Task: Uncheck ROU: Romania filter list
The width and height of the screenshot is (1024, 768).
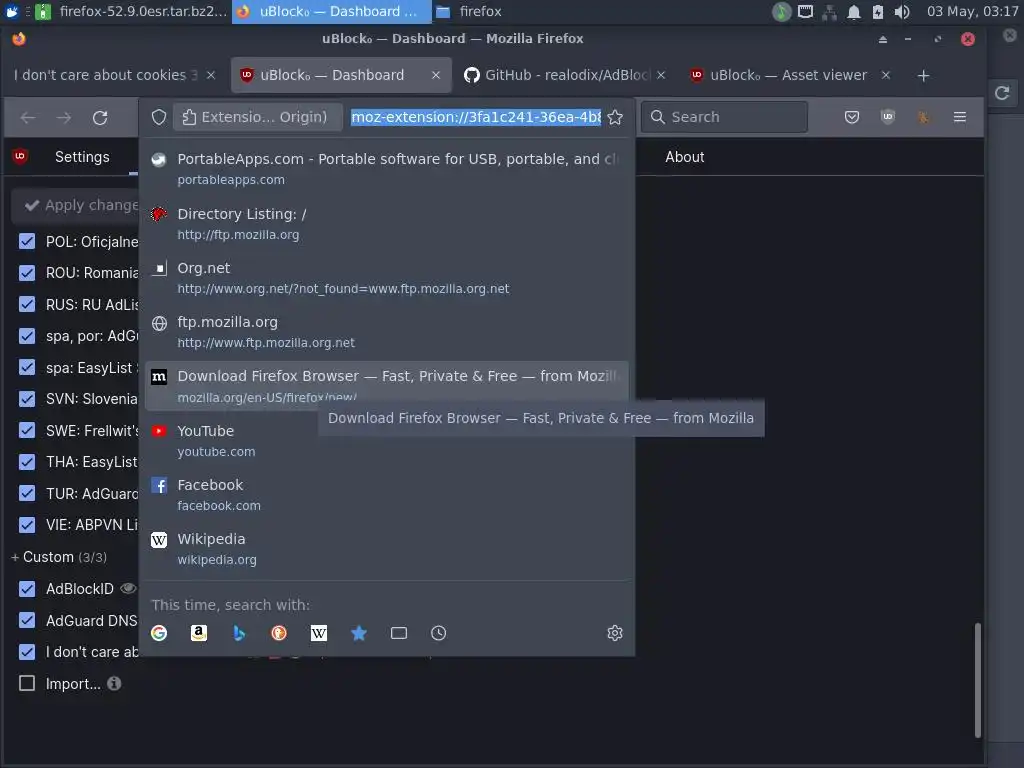Action: 27,272
